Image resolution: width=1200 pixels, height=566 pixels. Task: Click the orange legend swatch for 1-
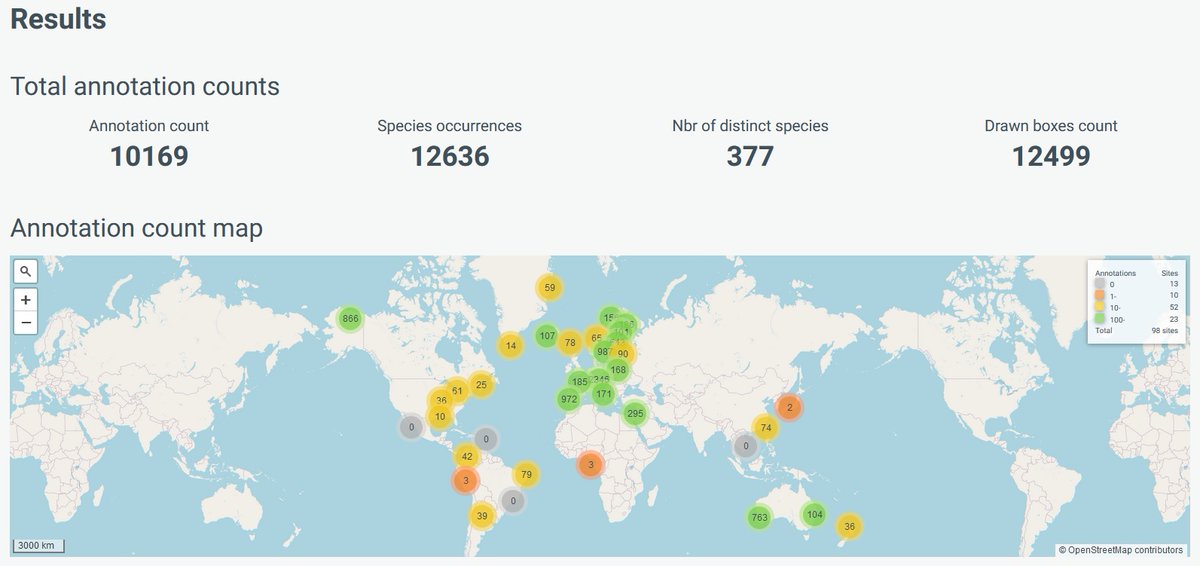(1101, 296)
